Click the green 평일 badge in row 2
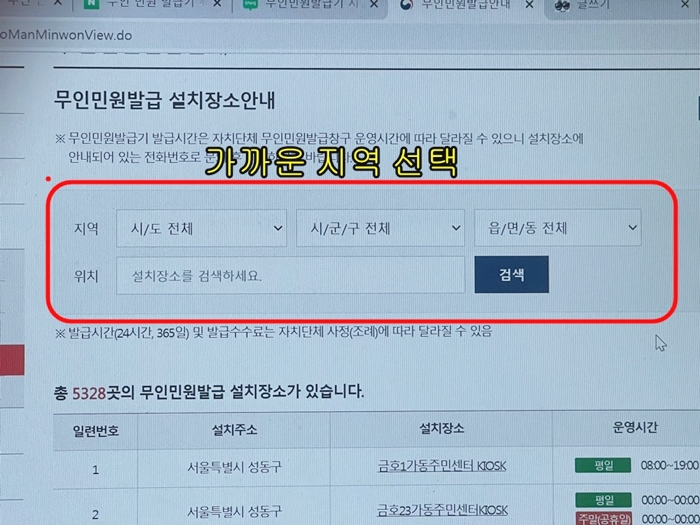Image resolution: width=700 pixels, height=525 pixels. point(603,500)
